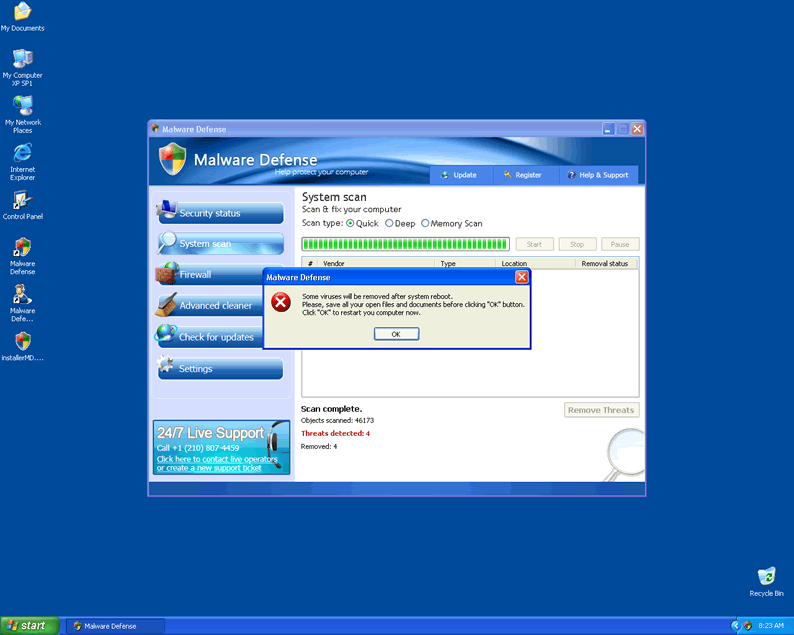Click OK in the Malware Defense dialog
Screen dimensions: 794x635
[x=396, y=334]
